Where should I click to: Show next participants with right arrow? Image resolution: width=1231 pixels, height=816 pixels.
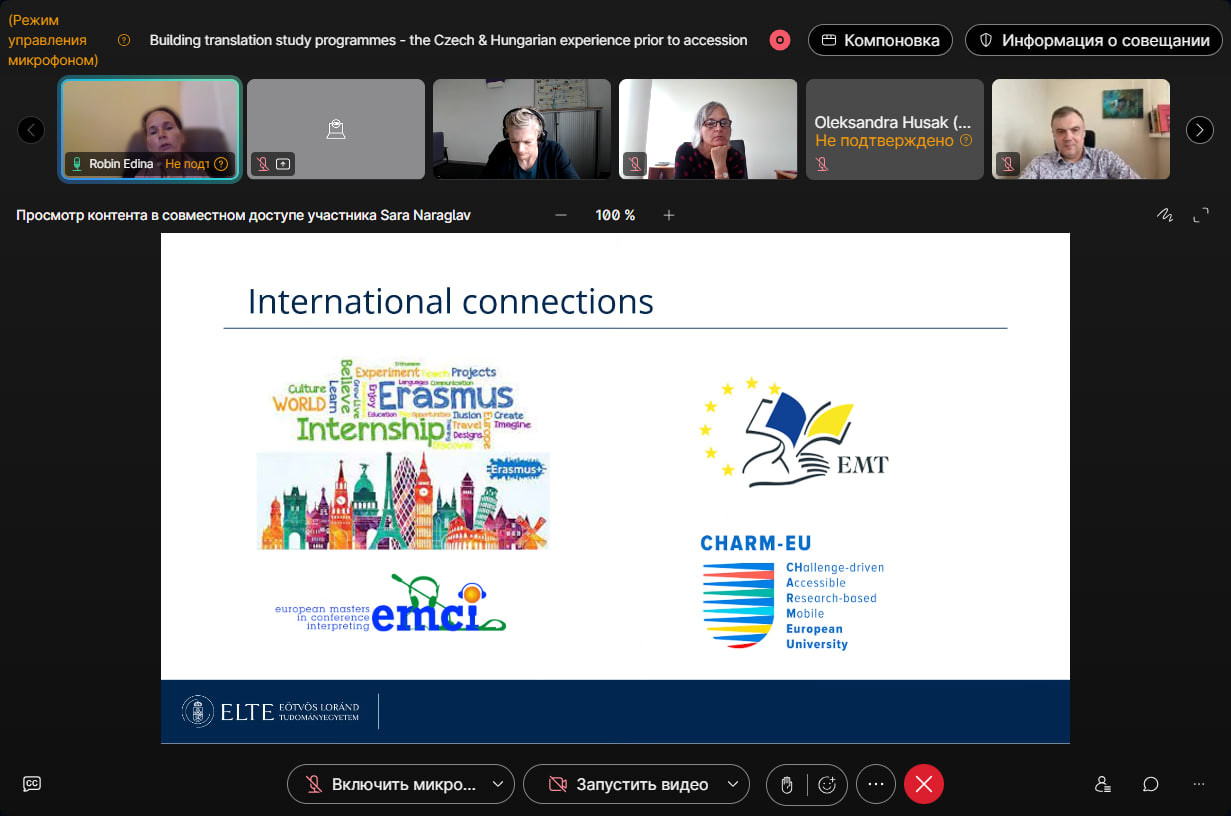pos(1199,130)
